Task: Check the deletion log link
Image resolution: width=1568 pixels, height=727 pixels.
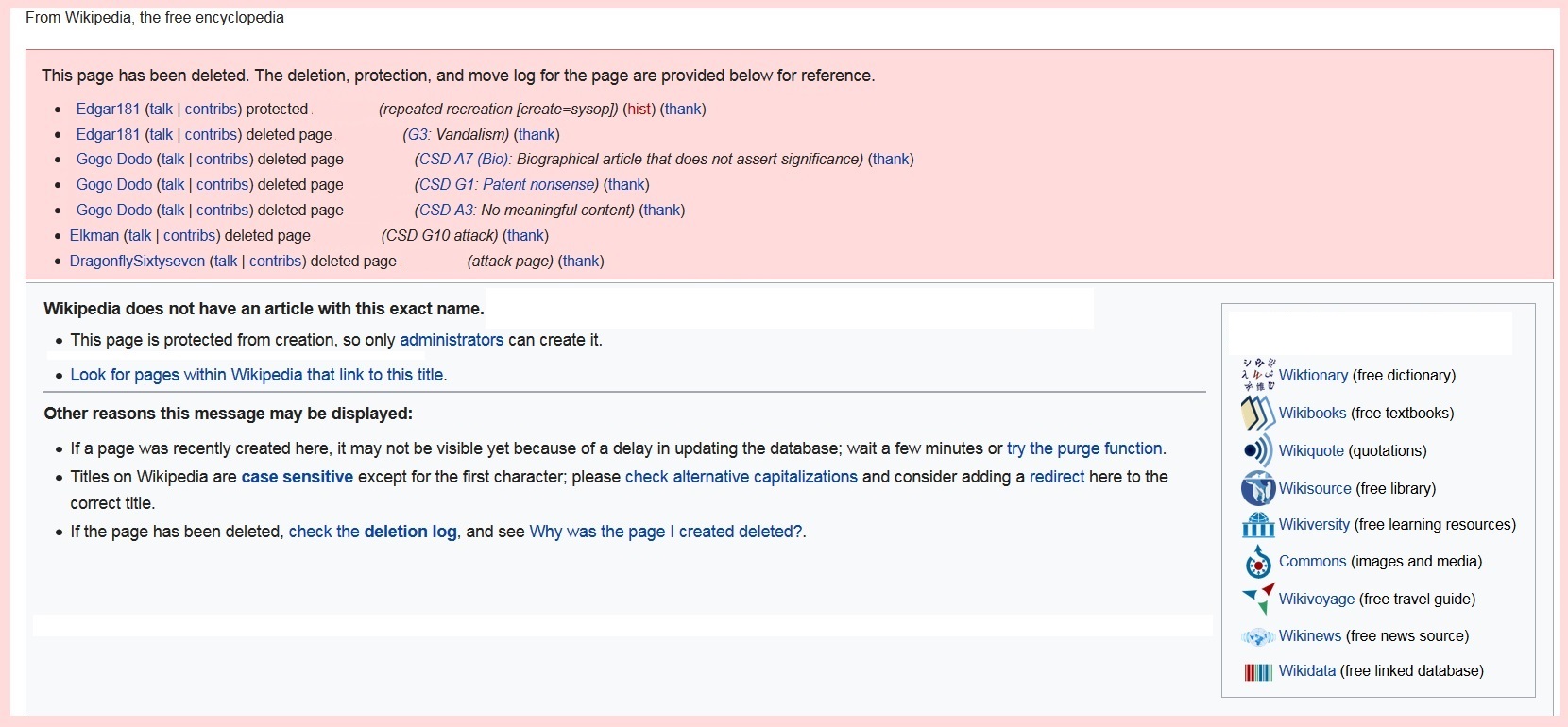Action: (373, 532)
